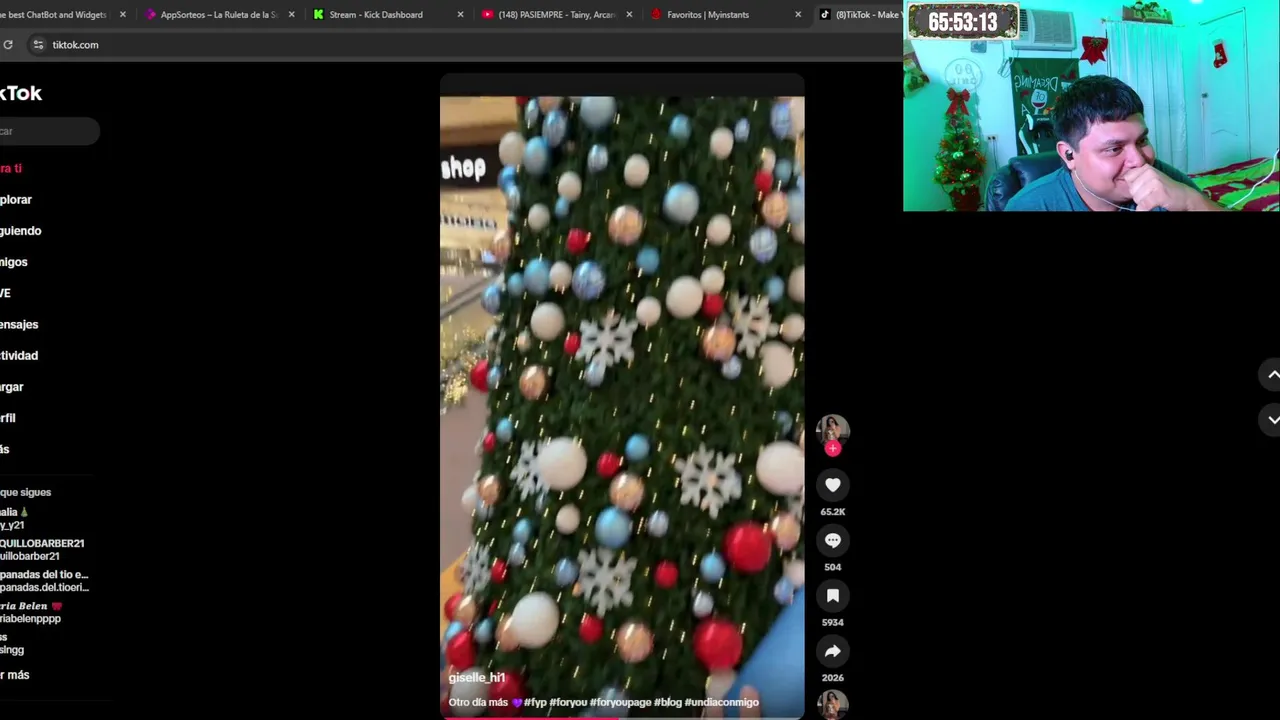Open the Para ti feed
The width and height of the screenshot is (1280, 720).
pyautogui.click(x=10, y=168)
